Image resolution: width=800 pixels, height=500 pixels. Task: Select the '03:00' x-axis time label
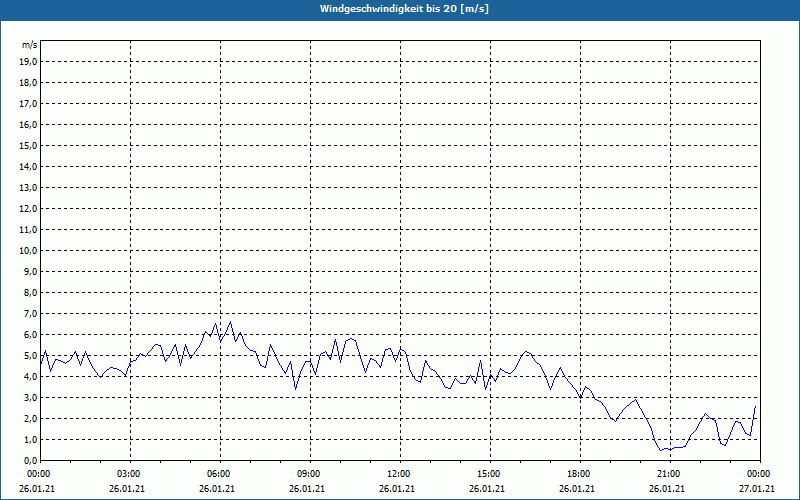127,474
